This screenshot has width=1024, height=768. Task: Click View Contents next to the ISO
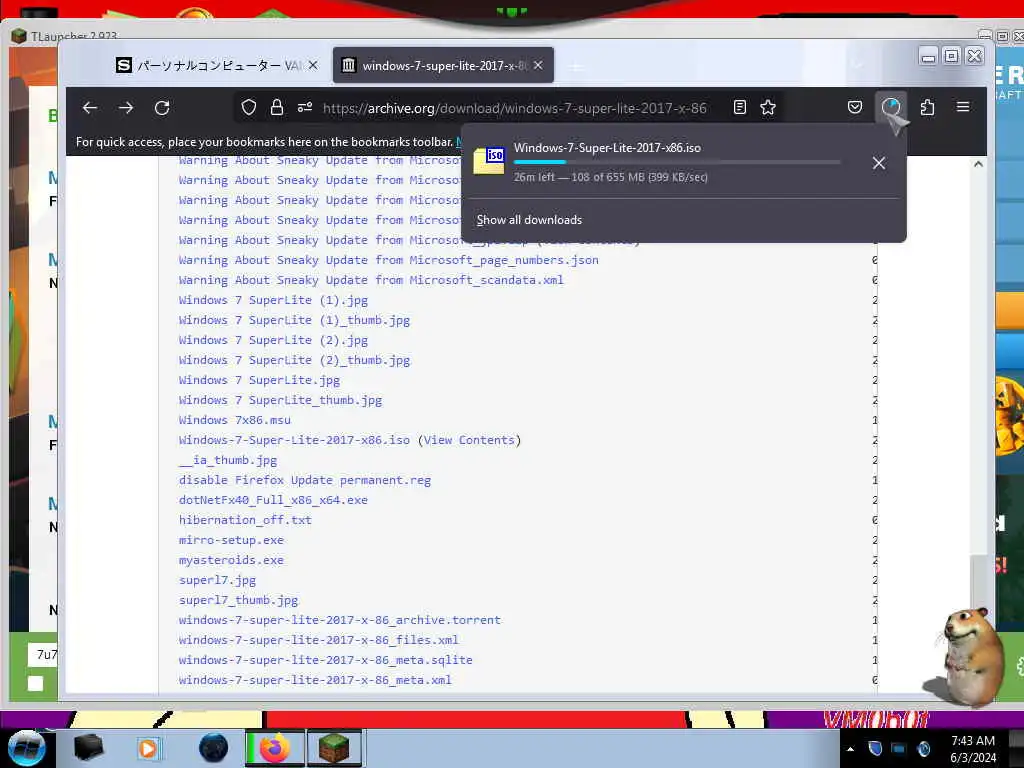(469, 440)
